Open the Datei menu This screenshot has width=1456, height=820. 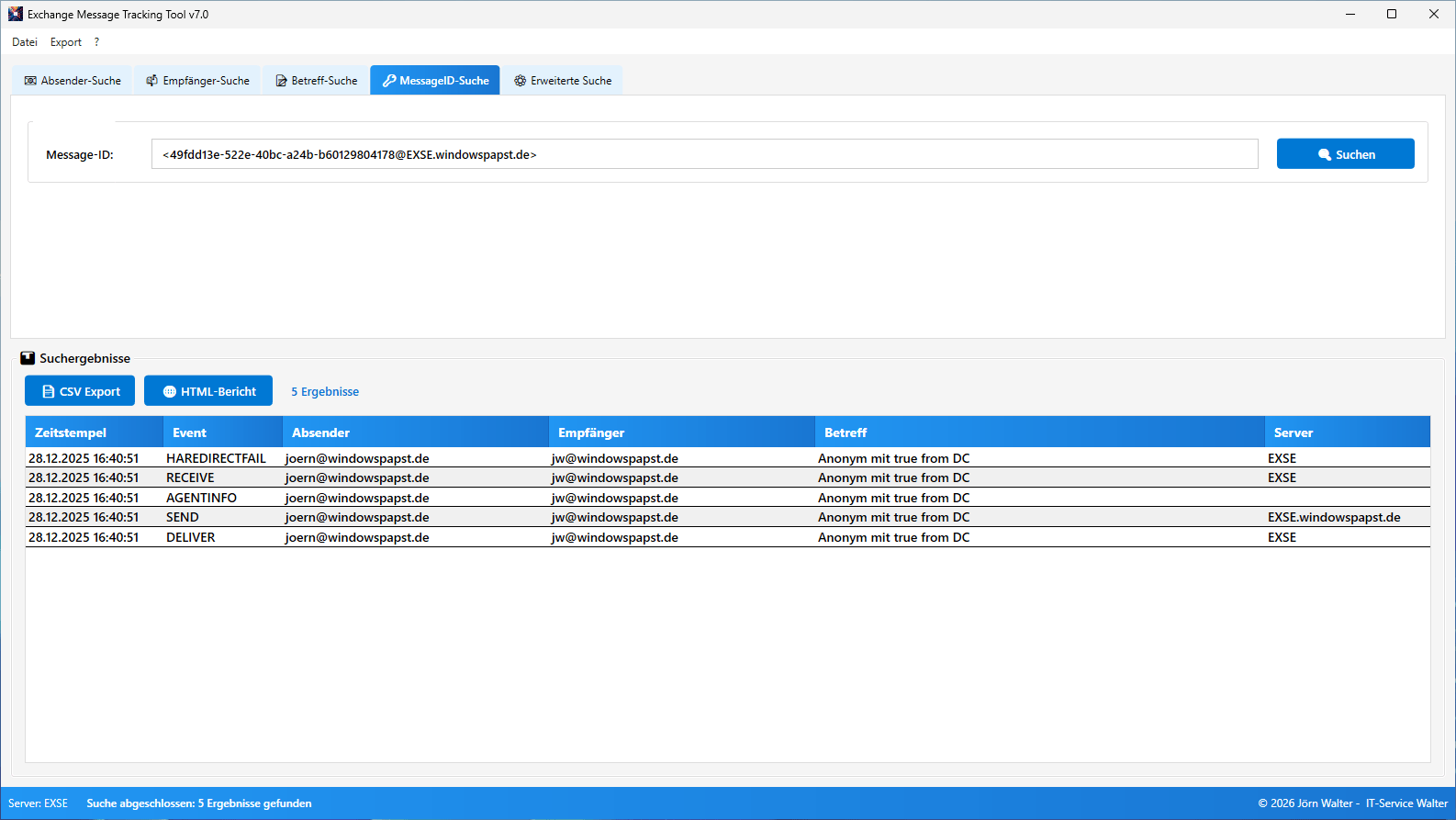coord(25,42)
